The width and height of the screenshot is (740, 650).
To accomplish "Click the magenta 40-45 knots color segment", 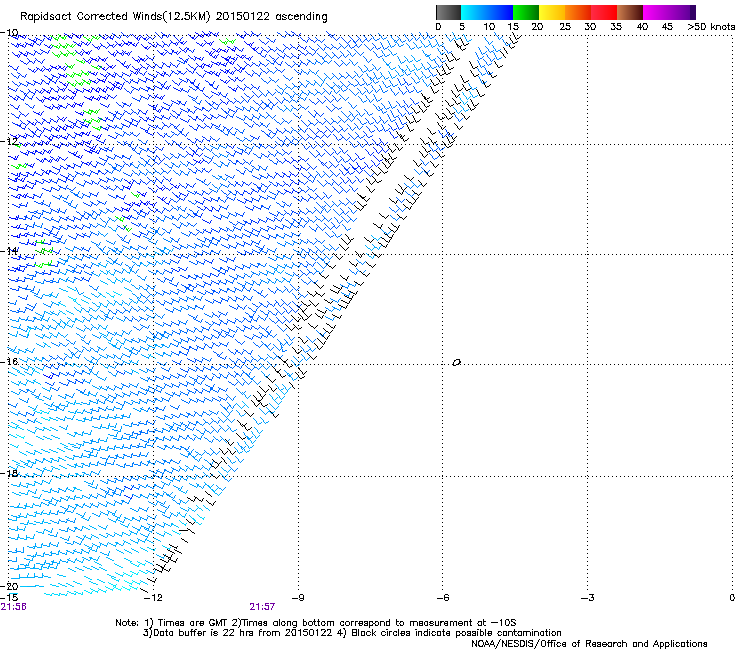I will pos(656,12).
